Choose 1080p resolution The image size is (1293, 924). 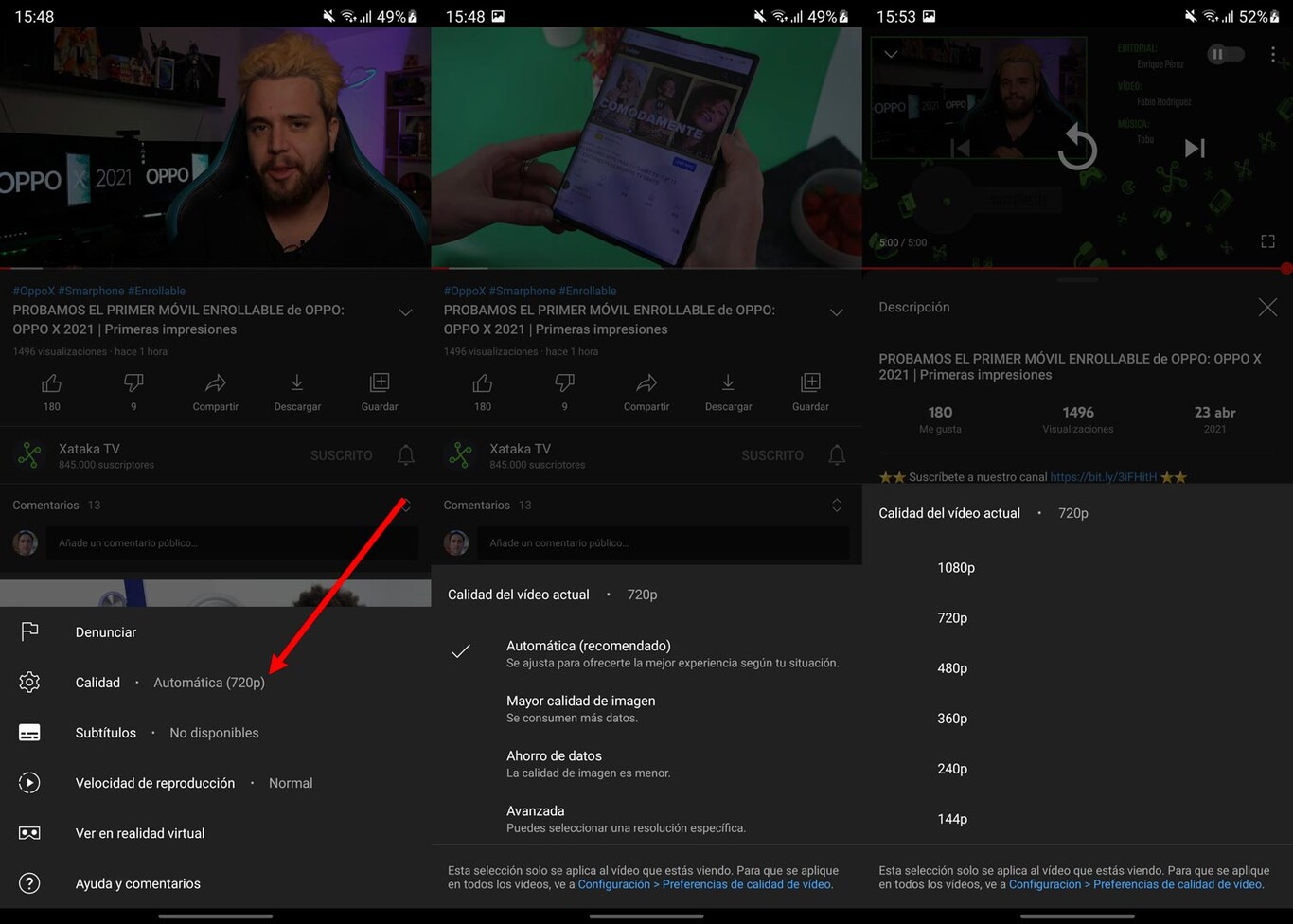(x=956, y=568)
